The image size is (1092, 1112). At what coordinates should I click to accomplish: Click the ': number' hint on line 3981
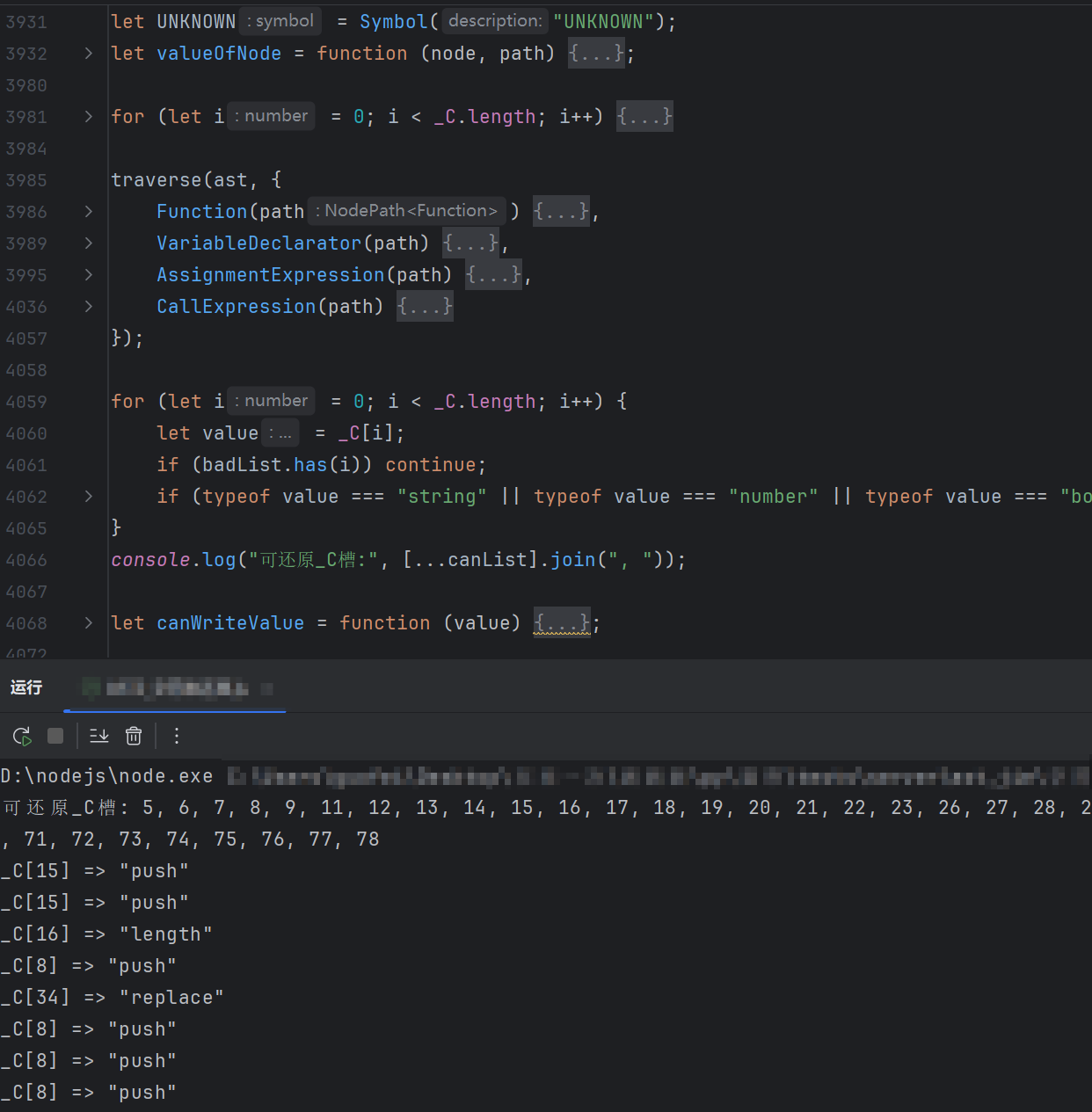point(272,116)
